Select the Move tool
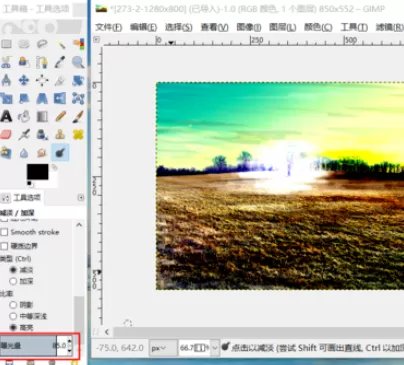The height and width of the screenshot is (365, 404). pos(24,80)
